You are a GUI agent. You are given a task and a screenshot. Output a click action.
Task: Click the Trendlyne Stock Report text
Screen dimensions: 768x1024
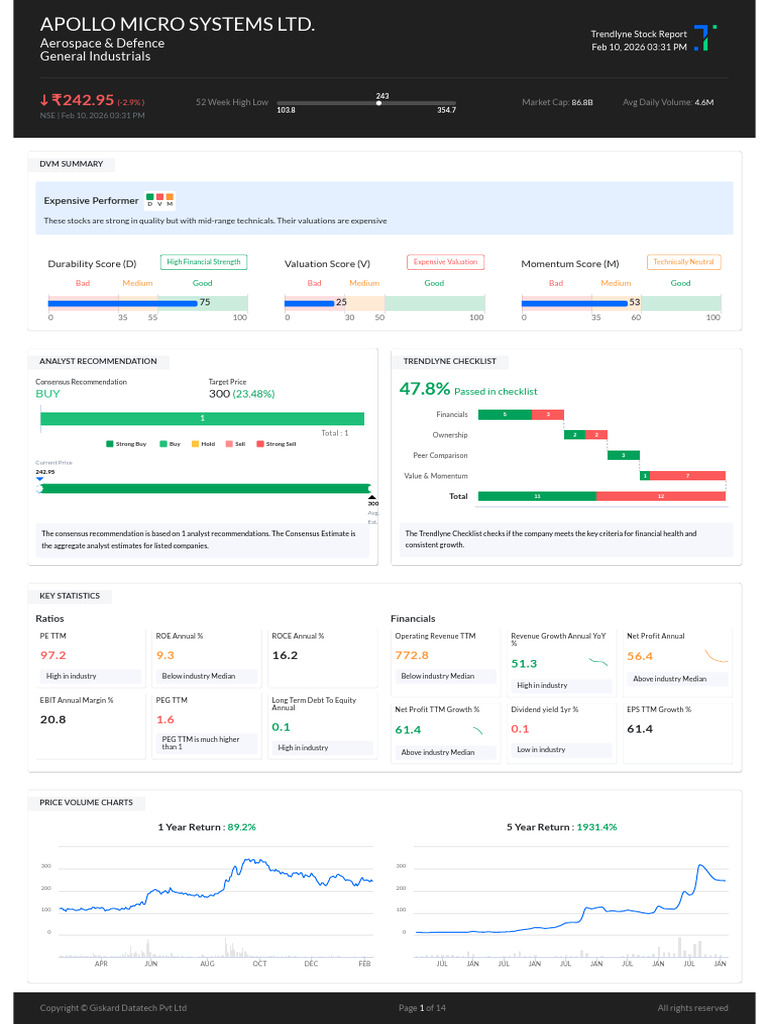click(639, 34)
